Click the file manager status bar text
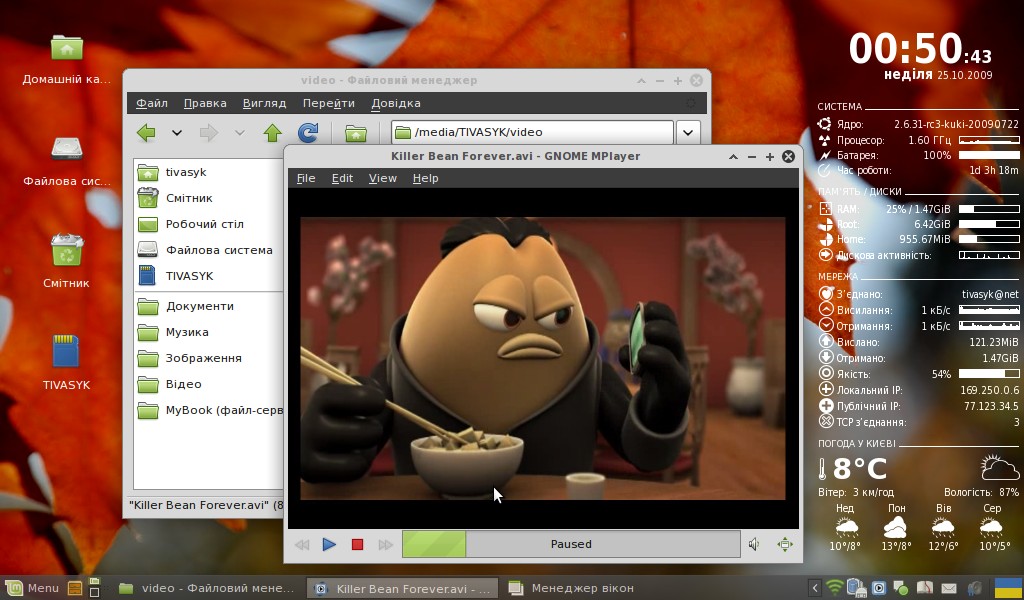This screenshot has width=1024, height=600. coord(206,505)
